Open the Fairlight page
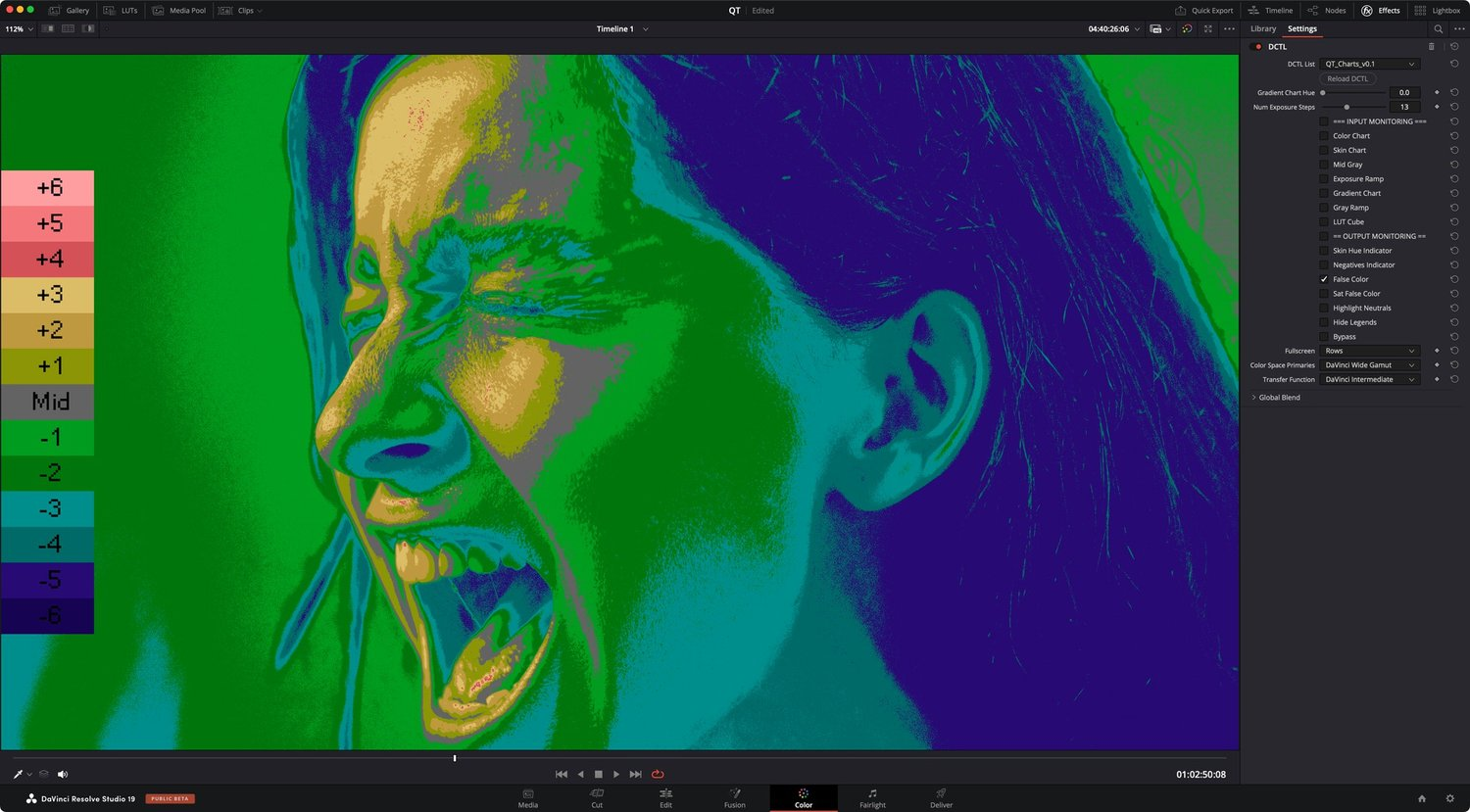 [872, 798]
